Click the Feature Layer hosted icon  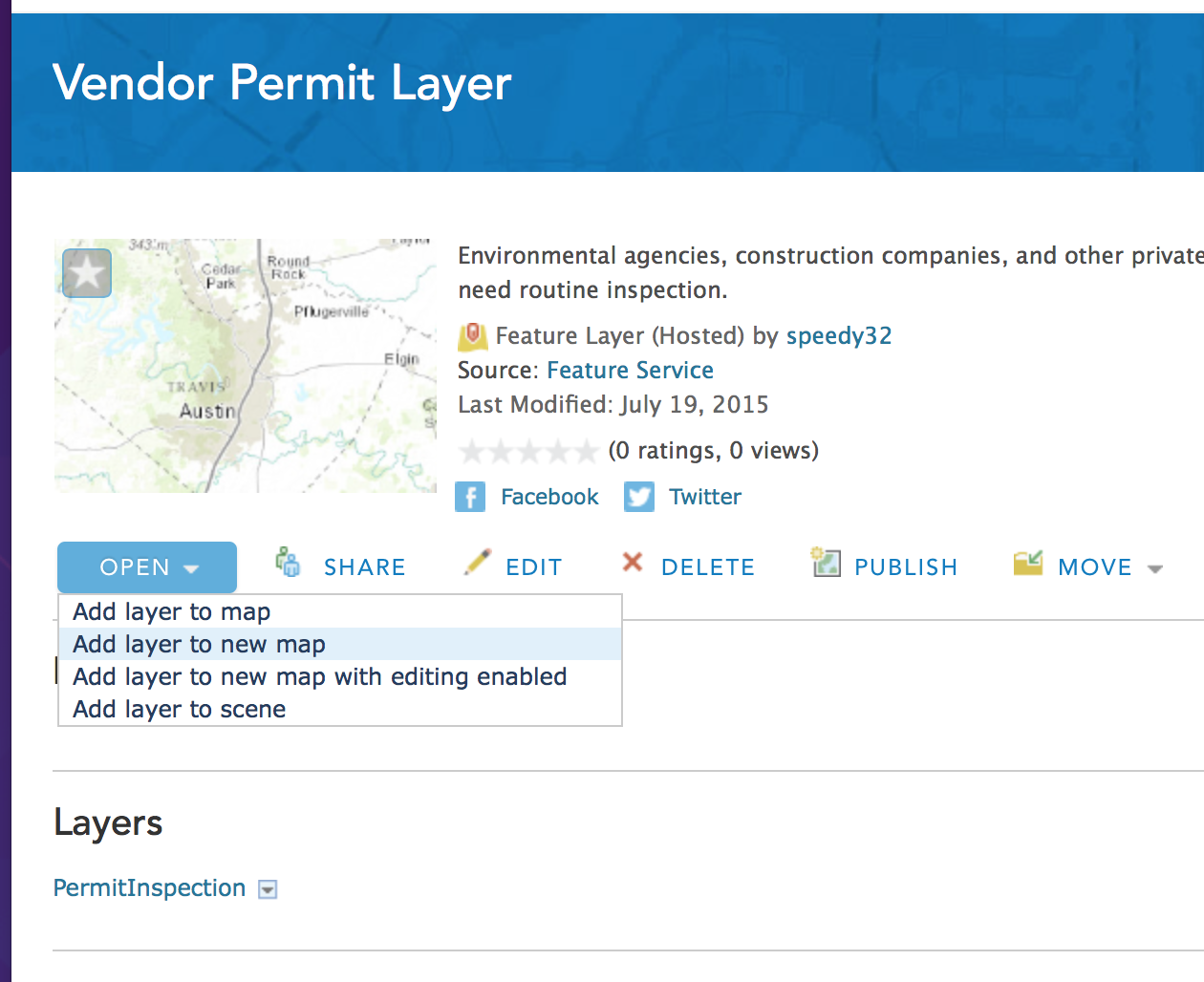(x=472, y=336)
